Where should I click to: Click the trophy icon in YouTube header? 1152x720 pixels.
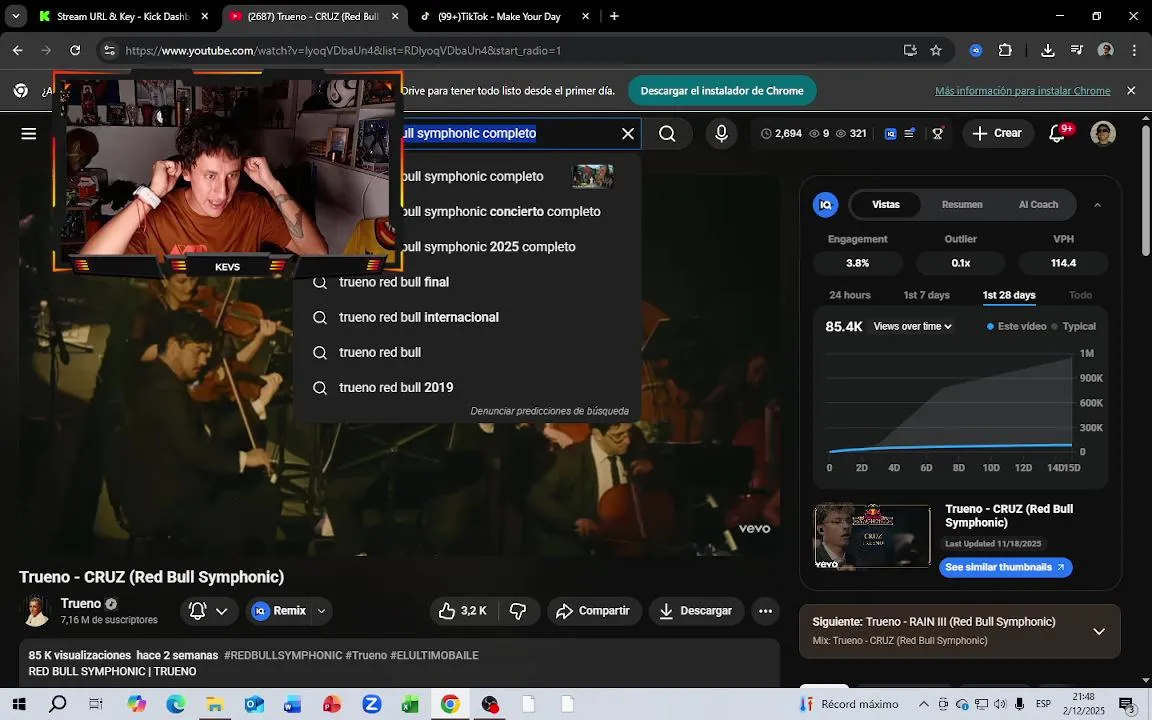937,134
